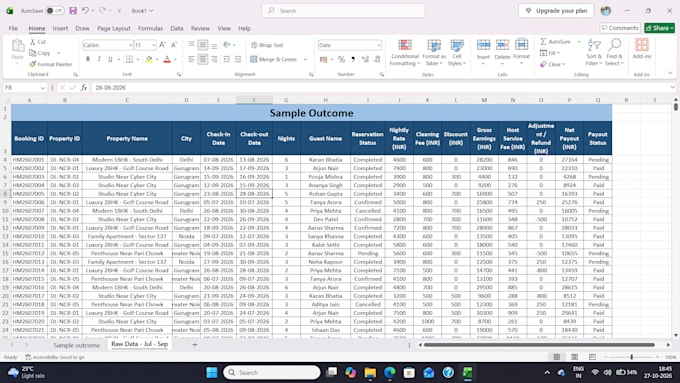Switch to the Data tab
680x383 pixels.
click(177, 28)
